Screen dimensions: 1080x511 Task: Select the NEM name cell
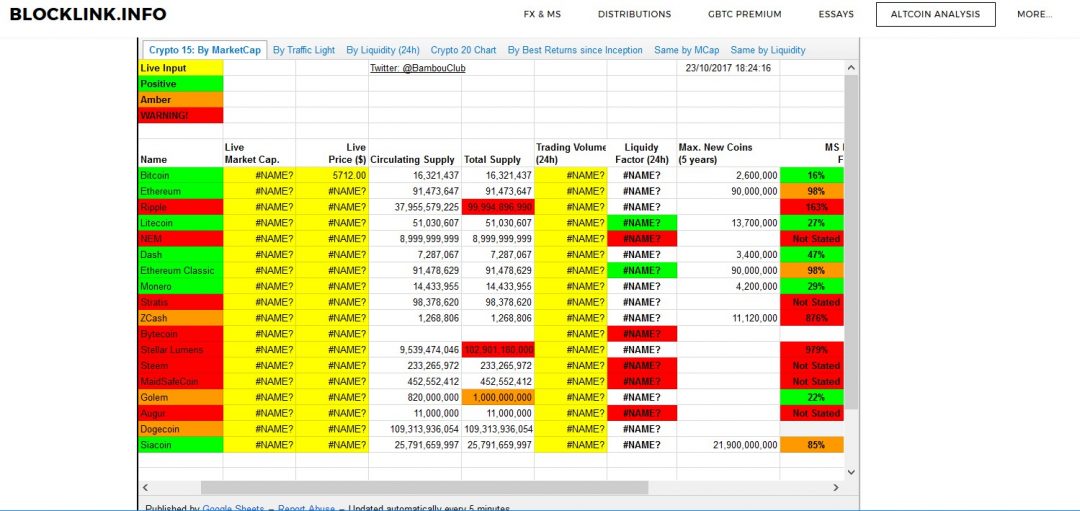pyautogui.click(x=180, y=239)
